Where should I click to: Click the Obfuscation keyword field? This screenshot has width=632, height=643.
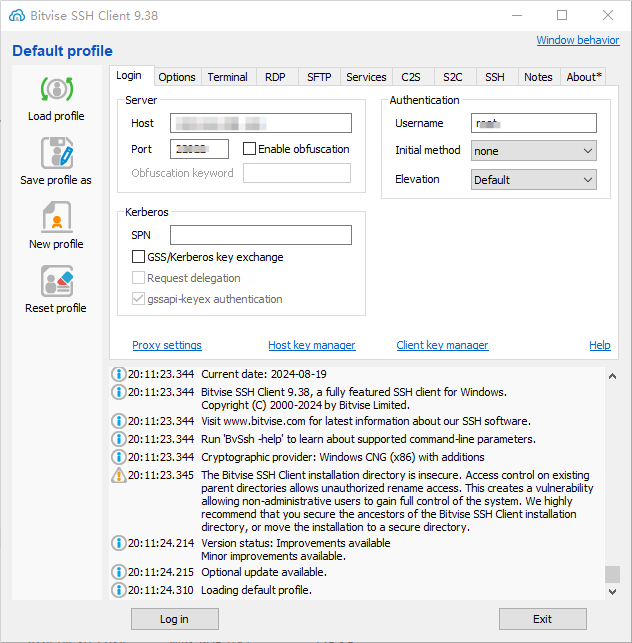(297, 173)
